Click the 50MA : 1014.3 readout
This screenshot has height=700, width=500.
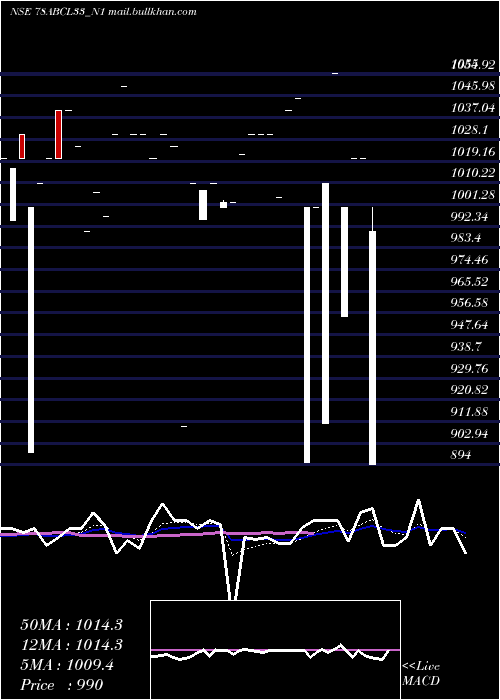pyautogui.click(x=71, y=625)
